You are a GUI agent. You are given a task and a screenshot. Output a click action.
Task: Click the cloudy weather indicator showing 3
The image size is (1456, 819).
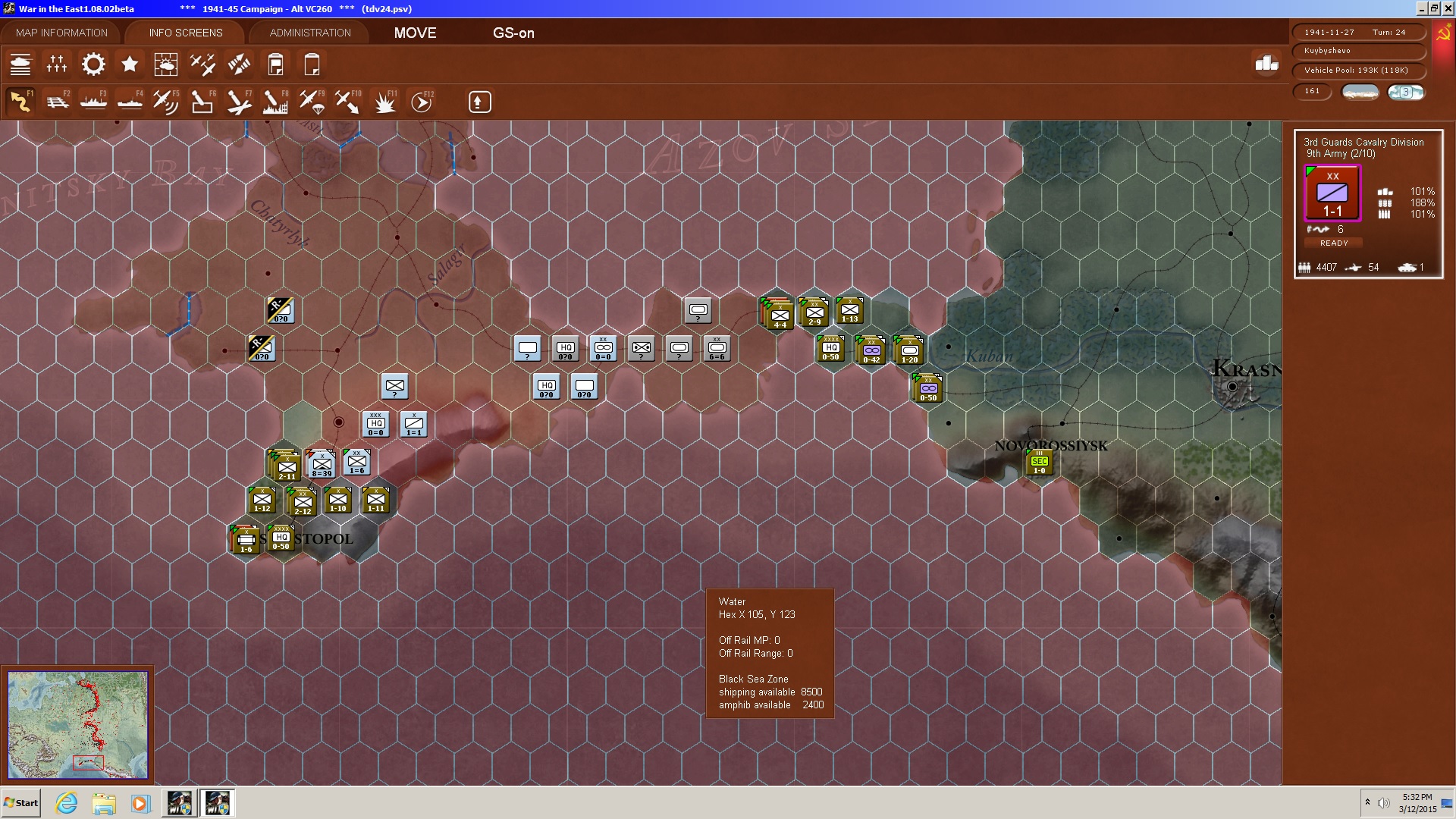pyautogui.click(x=1406, y=92)
